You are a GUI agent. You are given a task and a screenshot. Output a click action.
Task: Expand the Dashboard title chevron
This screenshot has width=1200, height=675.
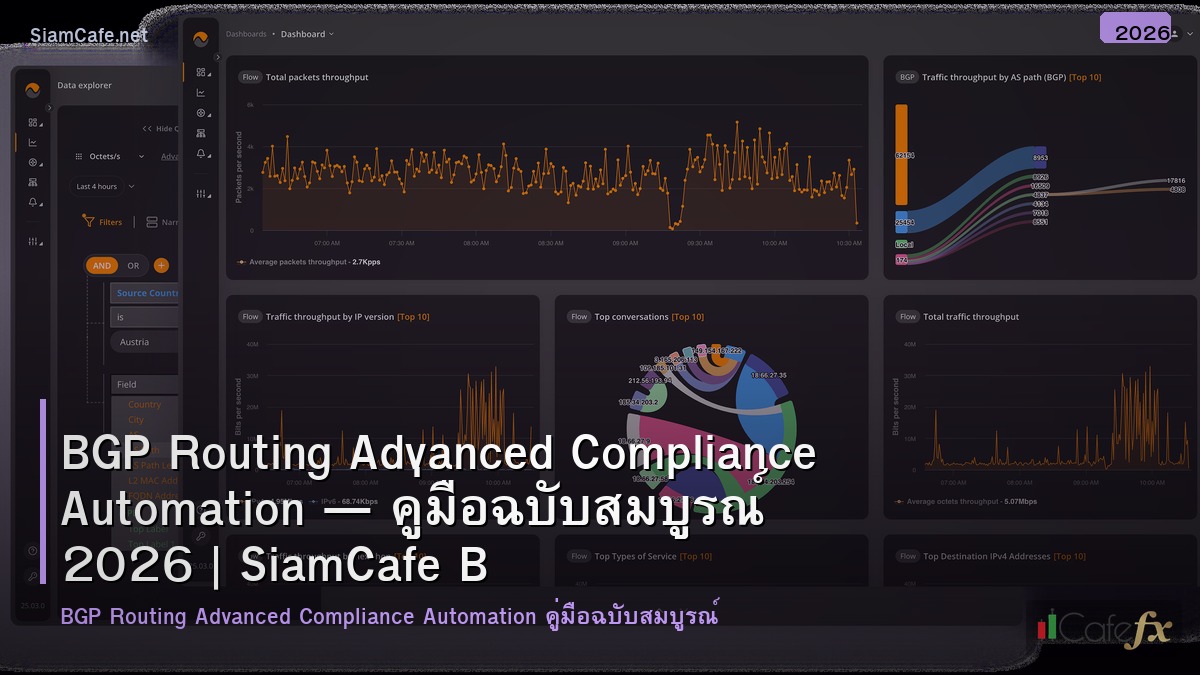(330, 34)
